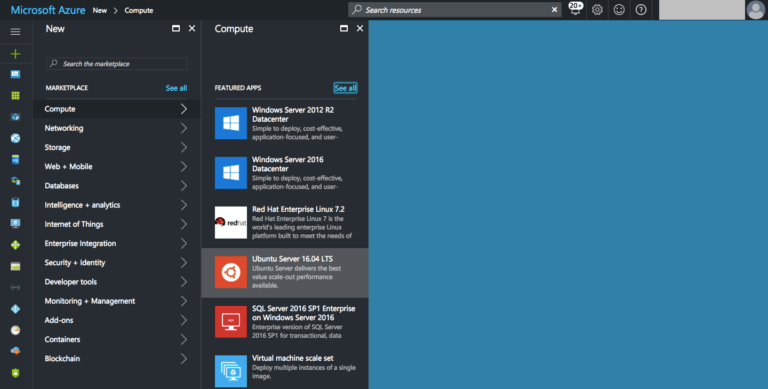Open the account avatar menu
This screenshot has height=389, width=768.
[755, 10]
